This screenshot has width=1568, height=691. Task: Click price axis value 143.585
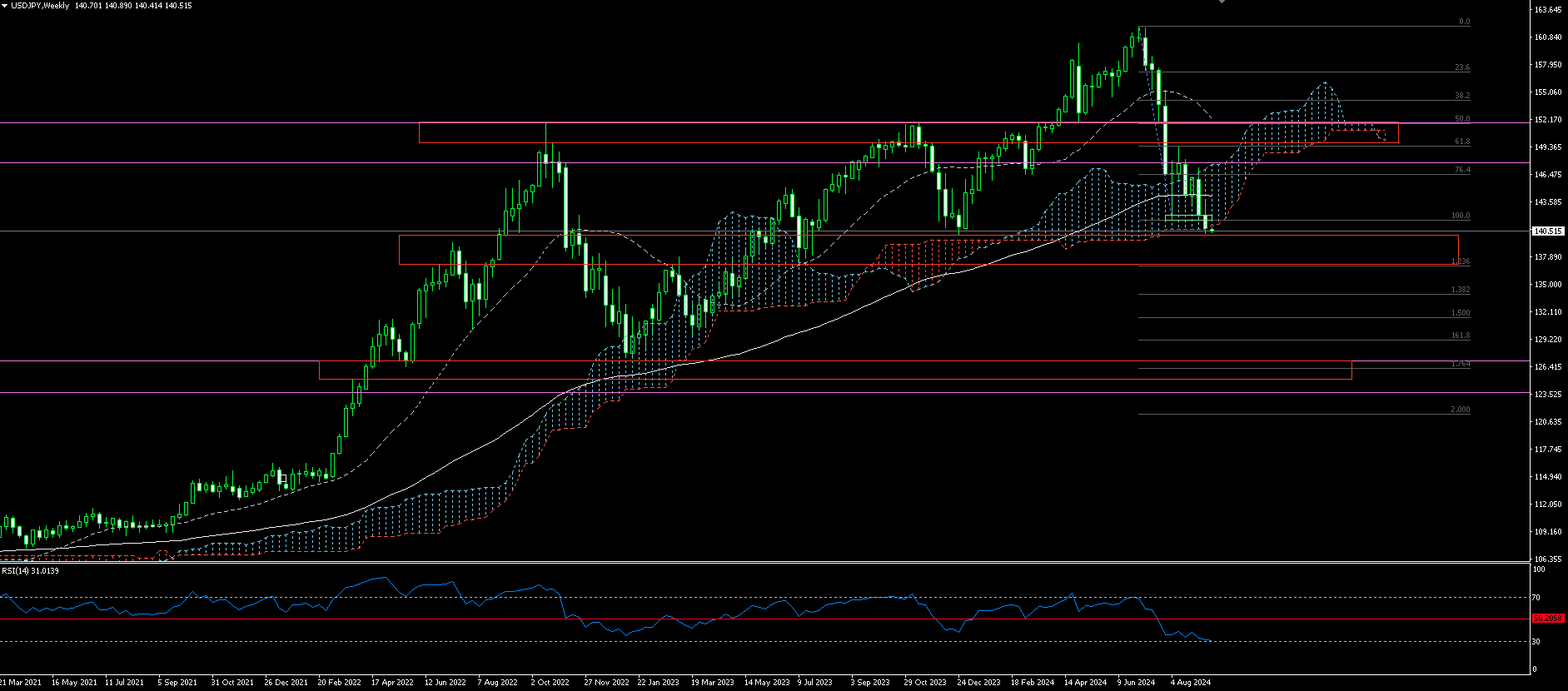[x=1548, y=202]
